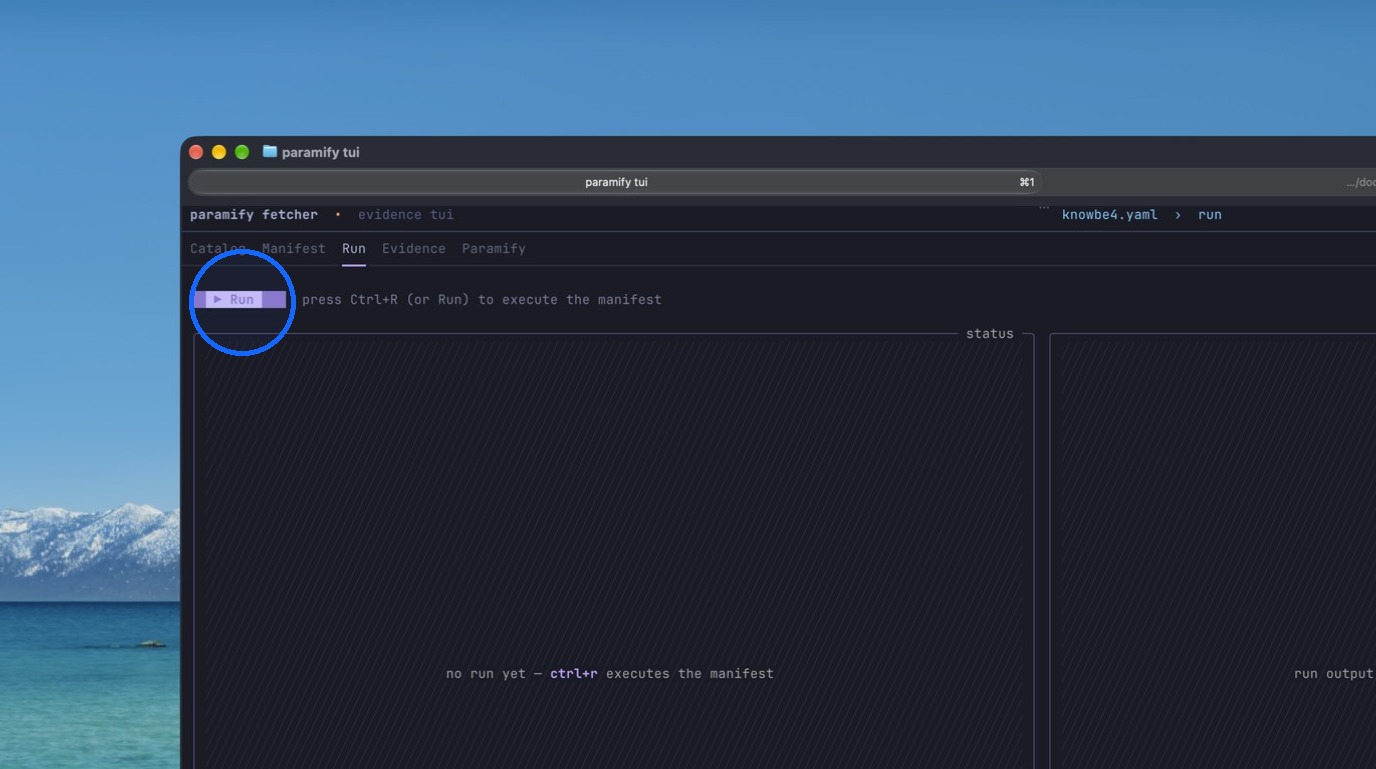Go to the Paramify tab
The image size is (1376, 769).
coord(494,248)
